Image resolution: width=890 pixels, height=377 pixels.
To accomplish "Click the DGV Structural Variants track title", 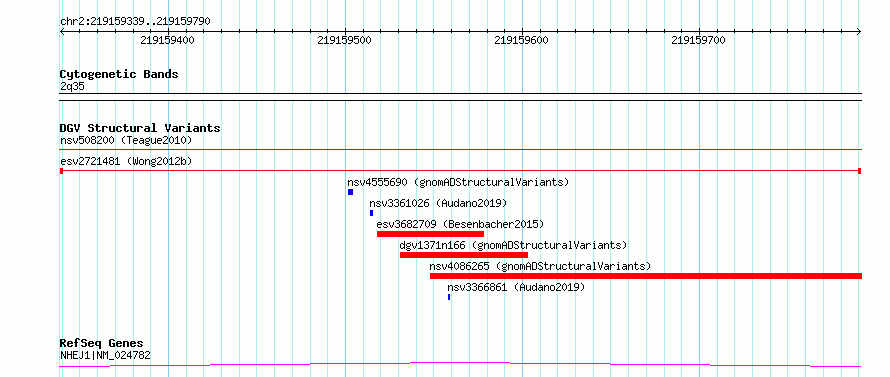I will (140, 128).
